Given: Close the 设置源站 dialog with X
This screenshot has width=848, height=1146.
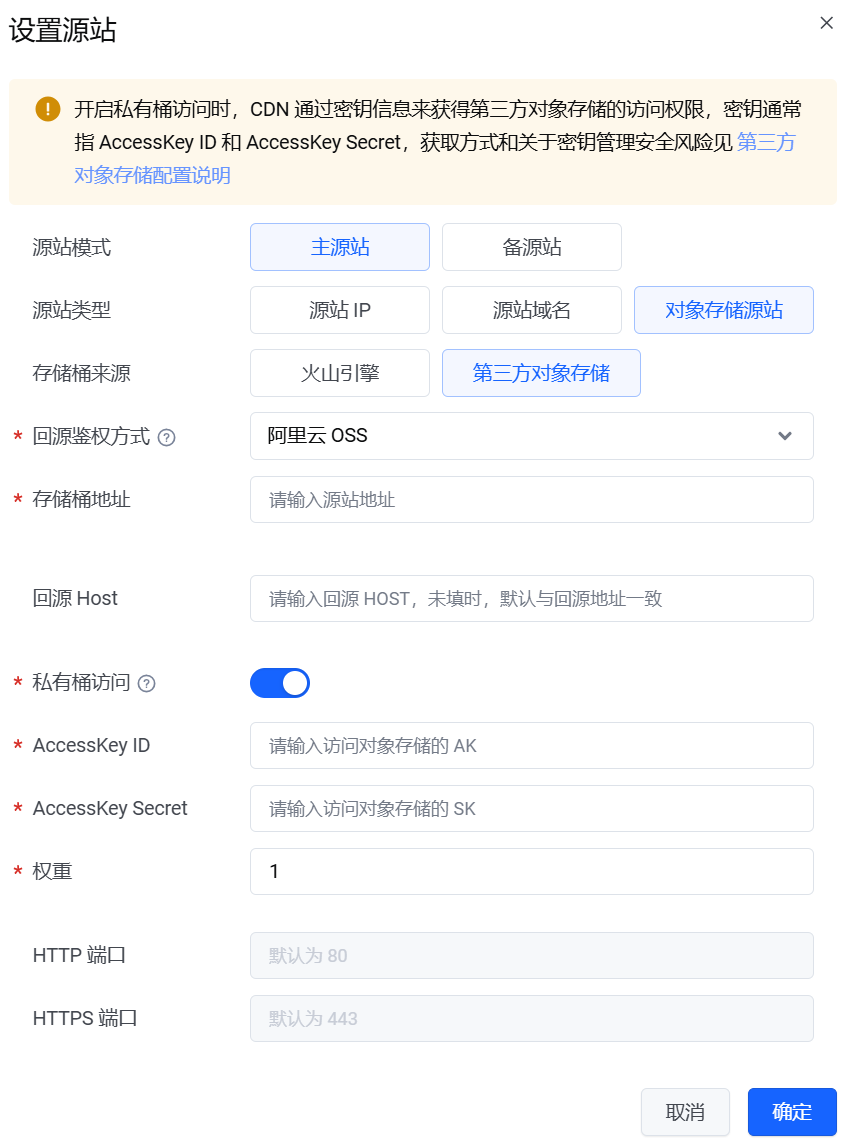Looking at the screenshot, I should pos(827,23).
